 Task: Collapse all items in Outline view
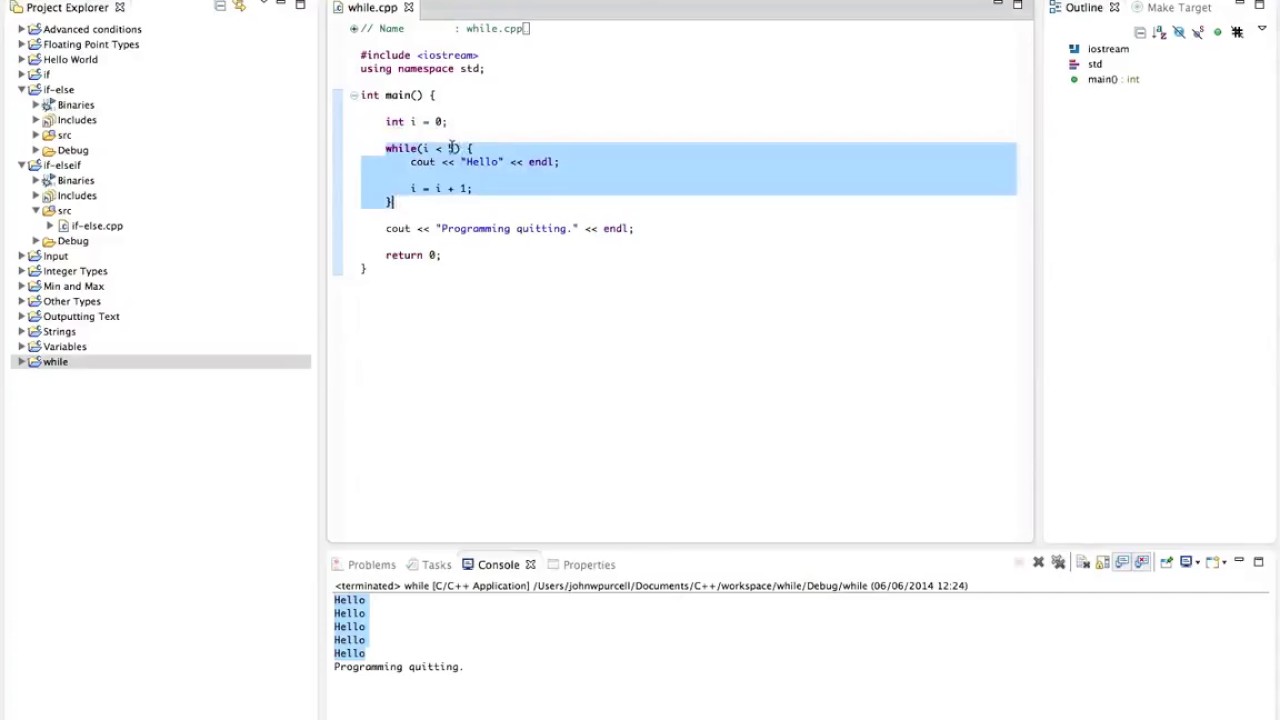point(1140,33)
